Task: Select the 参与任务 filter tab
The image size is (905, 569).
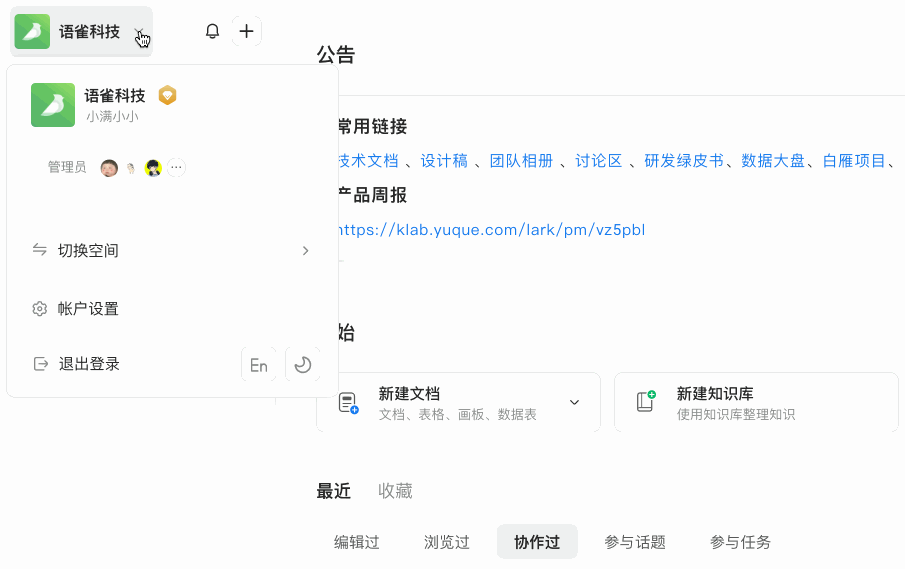Action: click(741, 542)
